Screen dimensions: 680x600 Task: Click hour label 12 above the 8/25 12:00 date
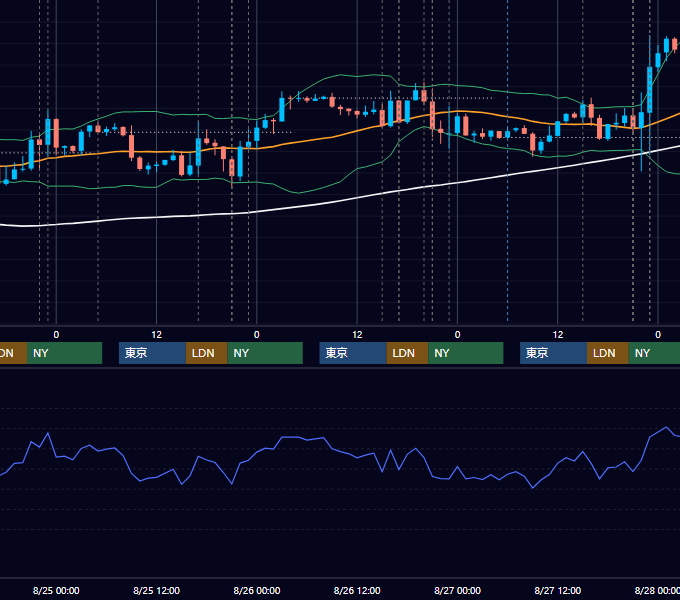pos(157,335)
